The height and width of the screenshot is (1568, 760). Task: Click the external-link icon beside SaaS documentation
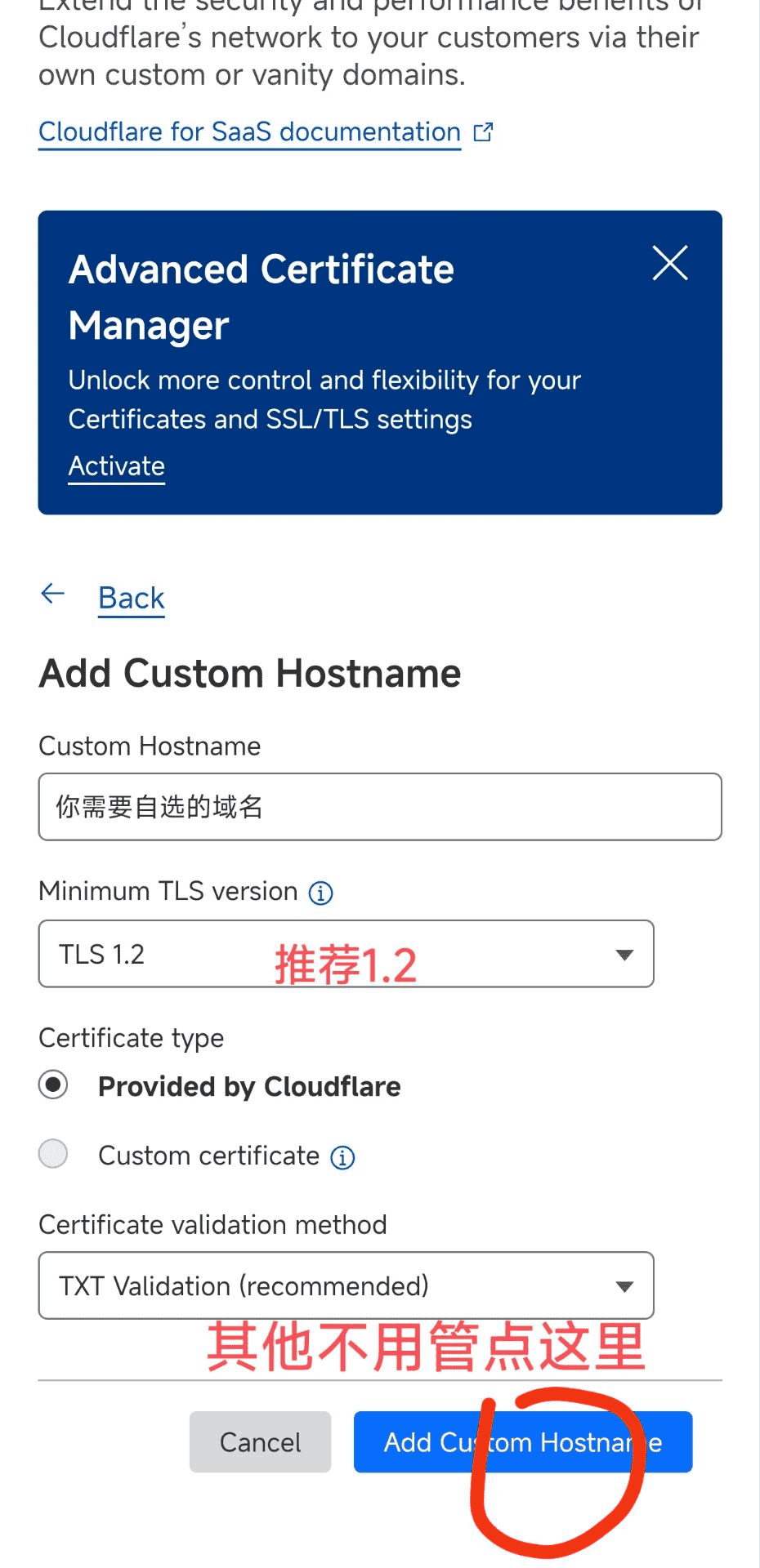(x=484, y=131)
